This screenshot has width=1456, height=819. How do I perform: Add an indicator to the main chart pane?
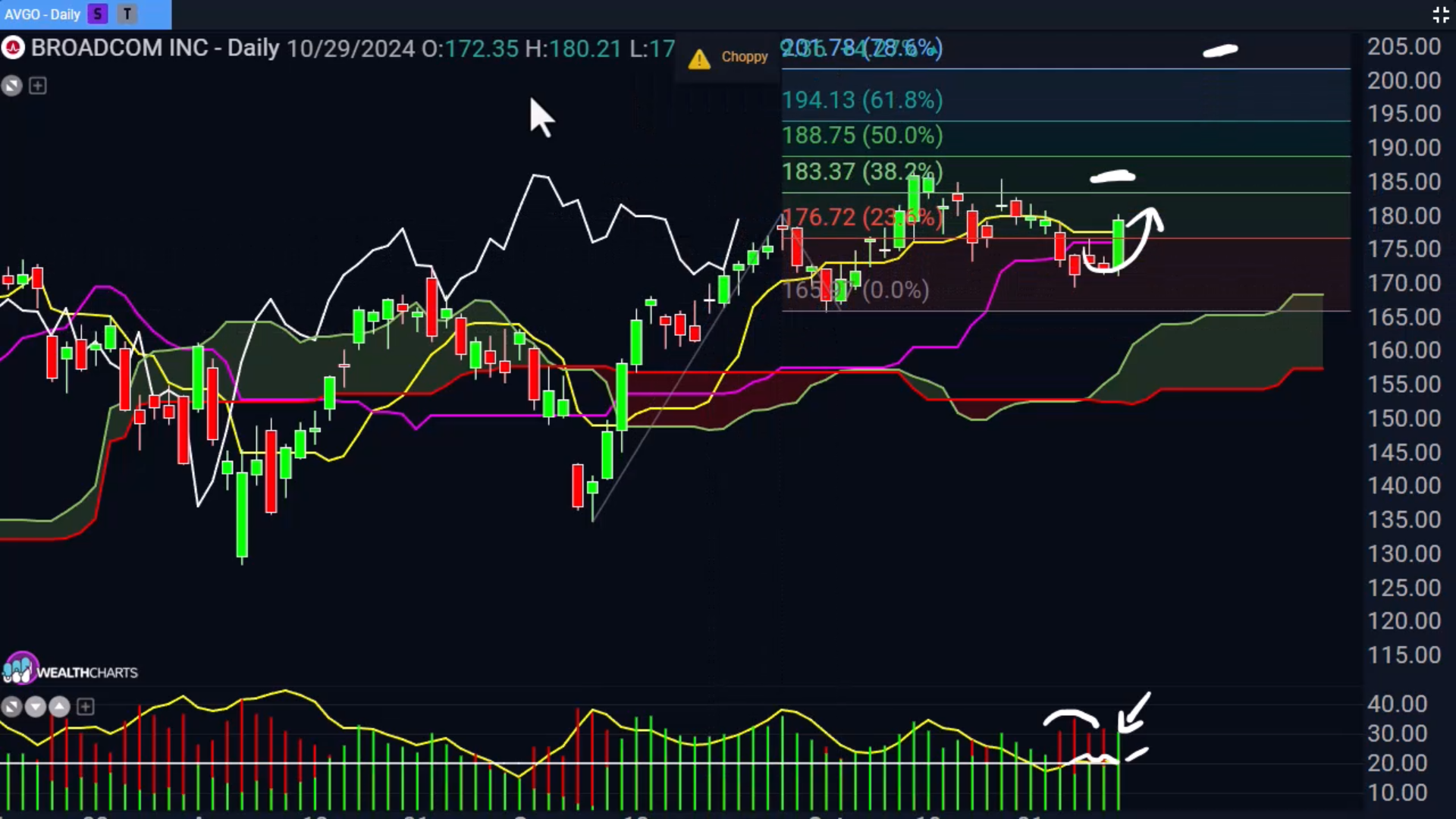[x=38, y=86]
